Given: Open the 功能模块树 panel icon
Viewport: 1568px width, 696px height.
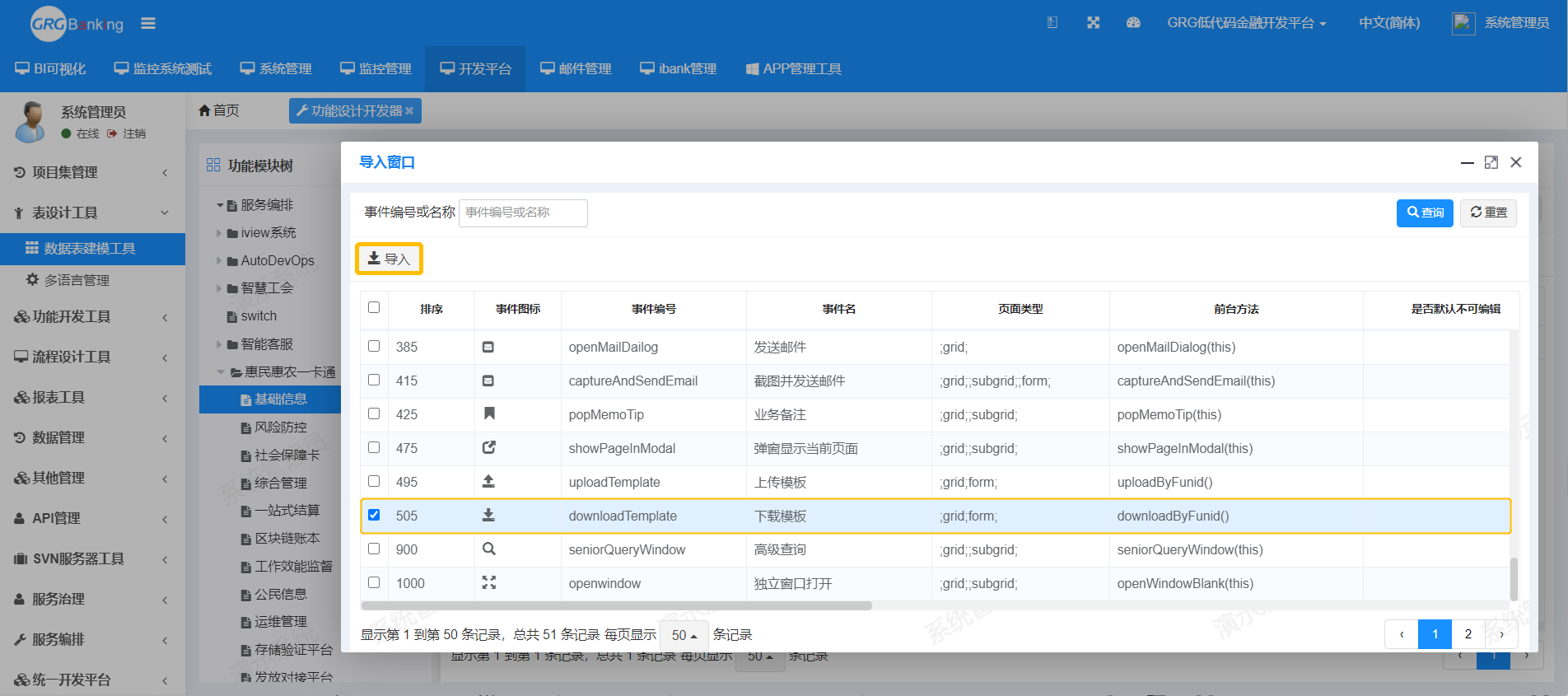Looking at the screenshot, I should coord(213,165).
